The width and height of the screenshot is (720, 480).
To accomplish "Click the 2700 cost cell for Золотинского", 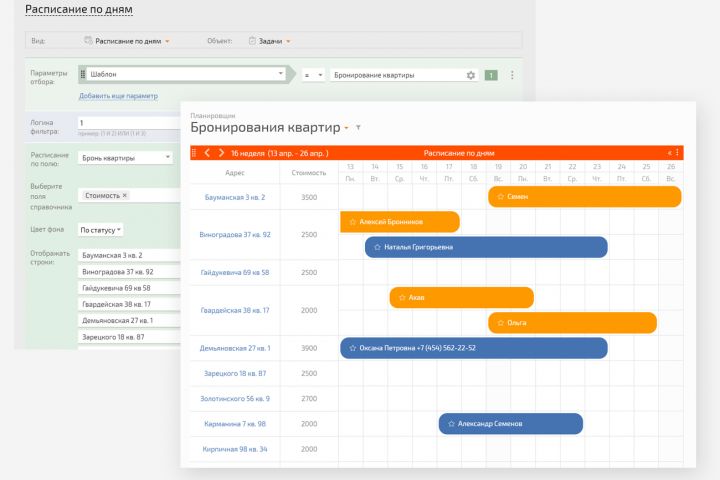I will tap(309, 399).
